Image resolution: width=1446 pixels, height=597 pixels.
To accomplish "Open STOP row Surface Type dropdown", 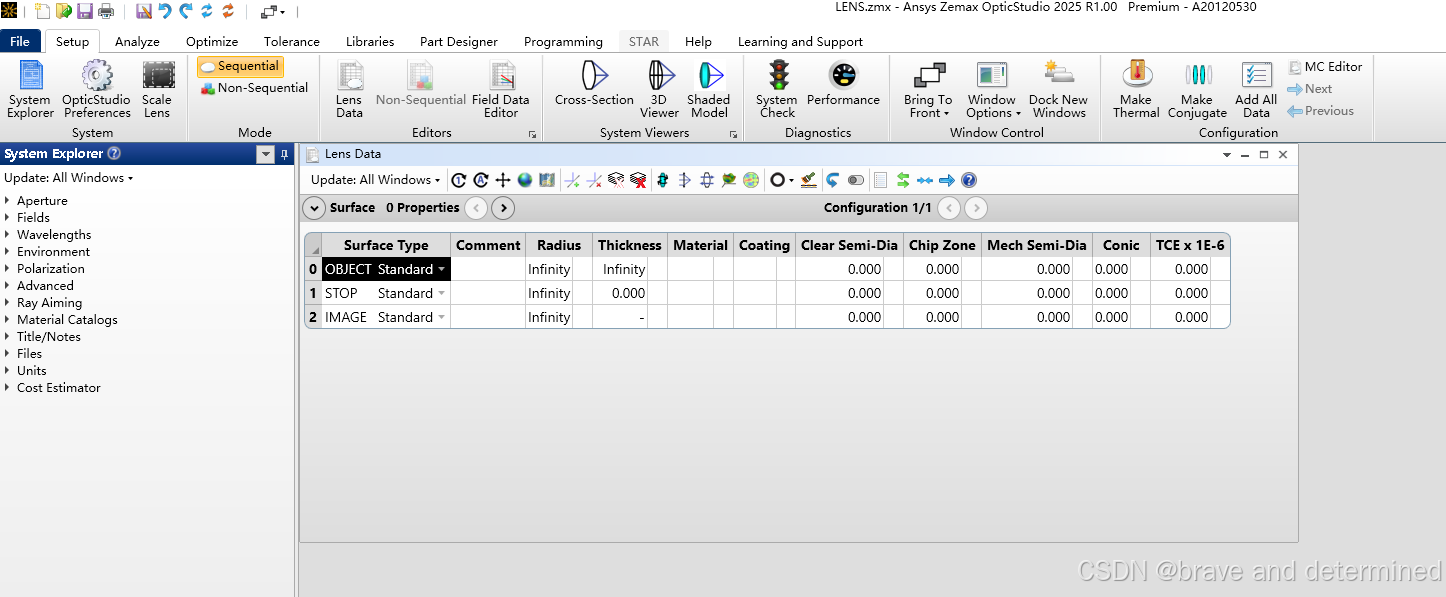I will click(x=441, y=293).
